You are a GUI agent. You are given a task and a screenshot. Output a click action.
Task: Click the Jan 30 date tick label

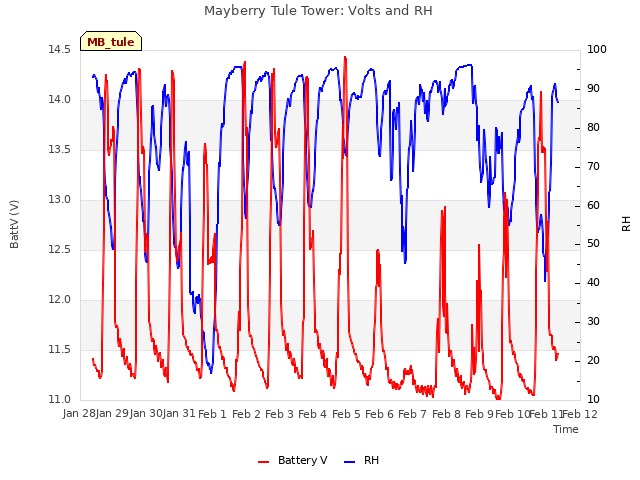pyautogui.click(x=146, y=414)
